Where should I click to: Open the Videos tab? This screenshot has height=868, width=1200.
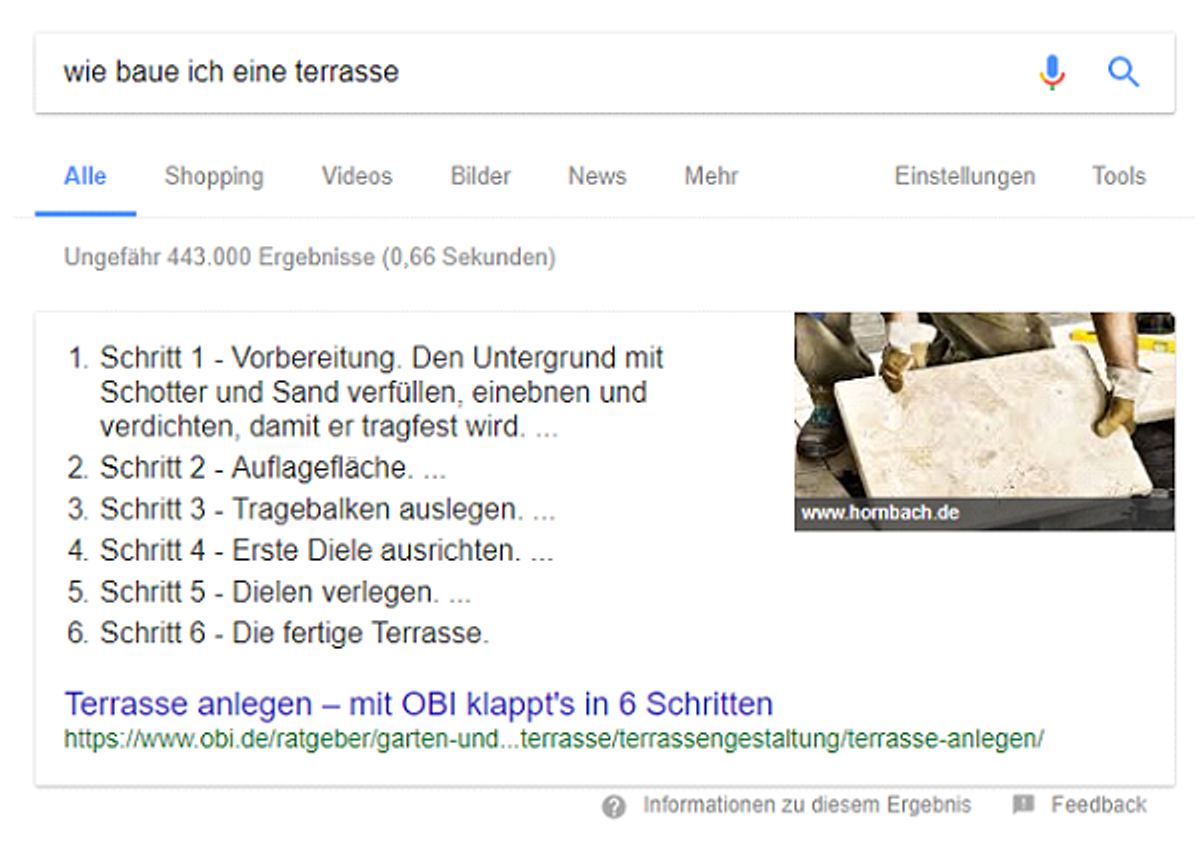tap(357, 177)
